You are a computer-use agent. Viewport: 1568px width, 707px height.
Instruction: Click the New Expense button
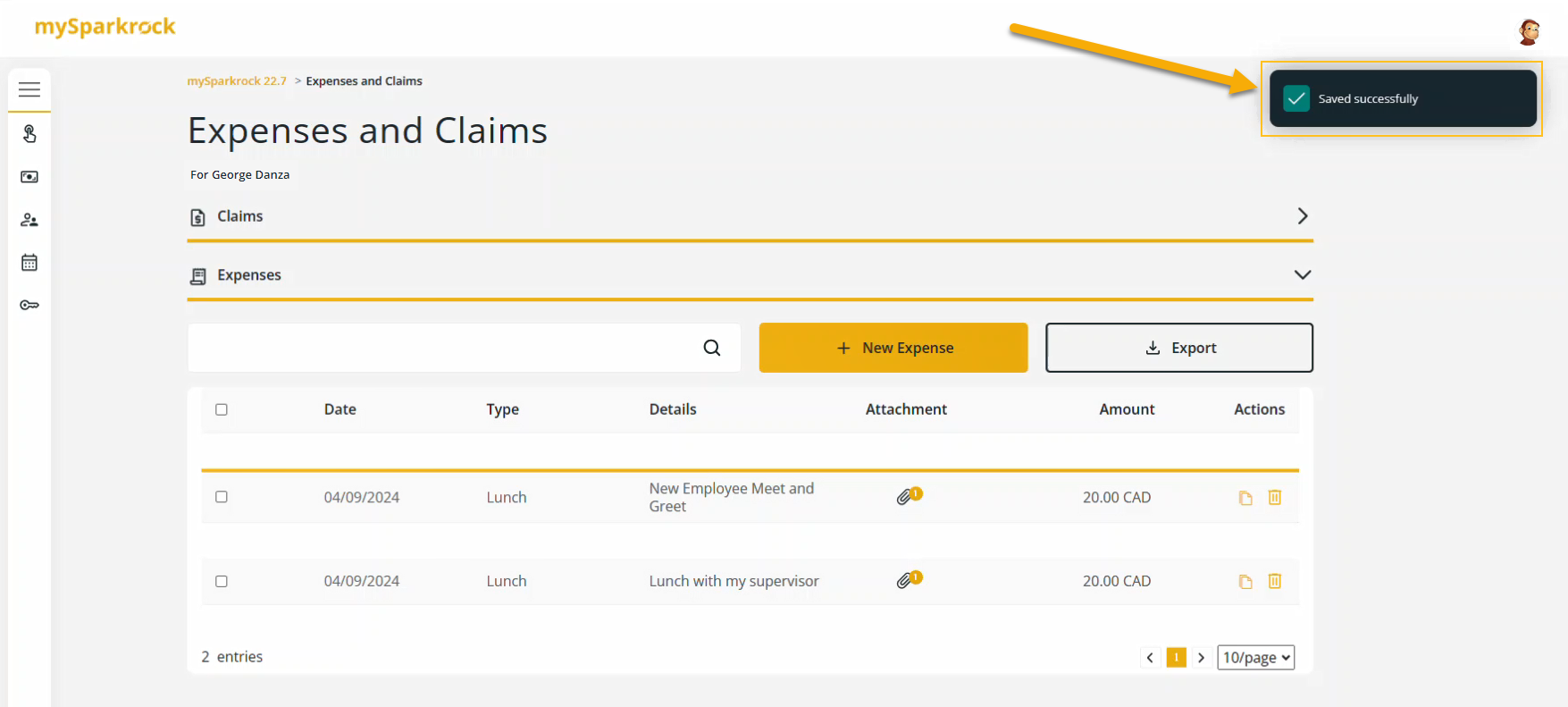(893, 348)
